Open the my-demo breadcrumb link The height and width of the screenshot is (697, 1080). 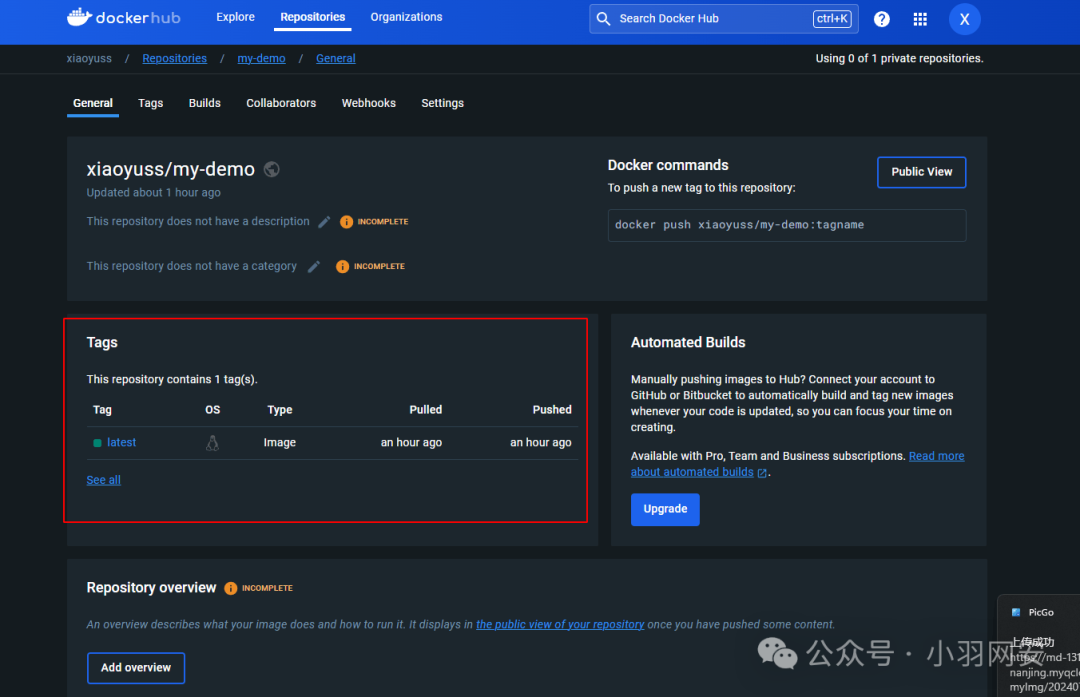261,59
